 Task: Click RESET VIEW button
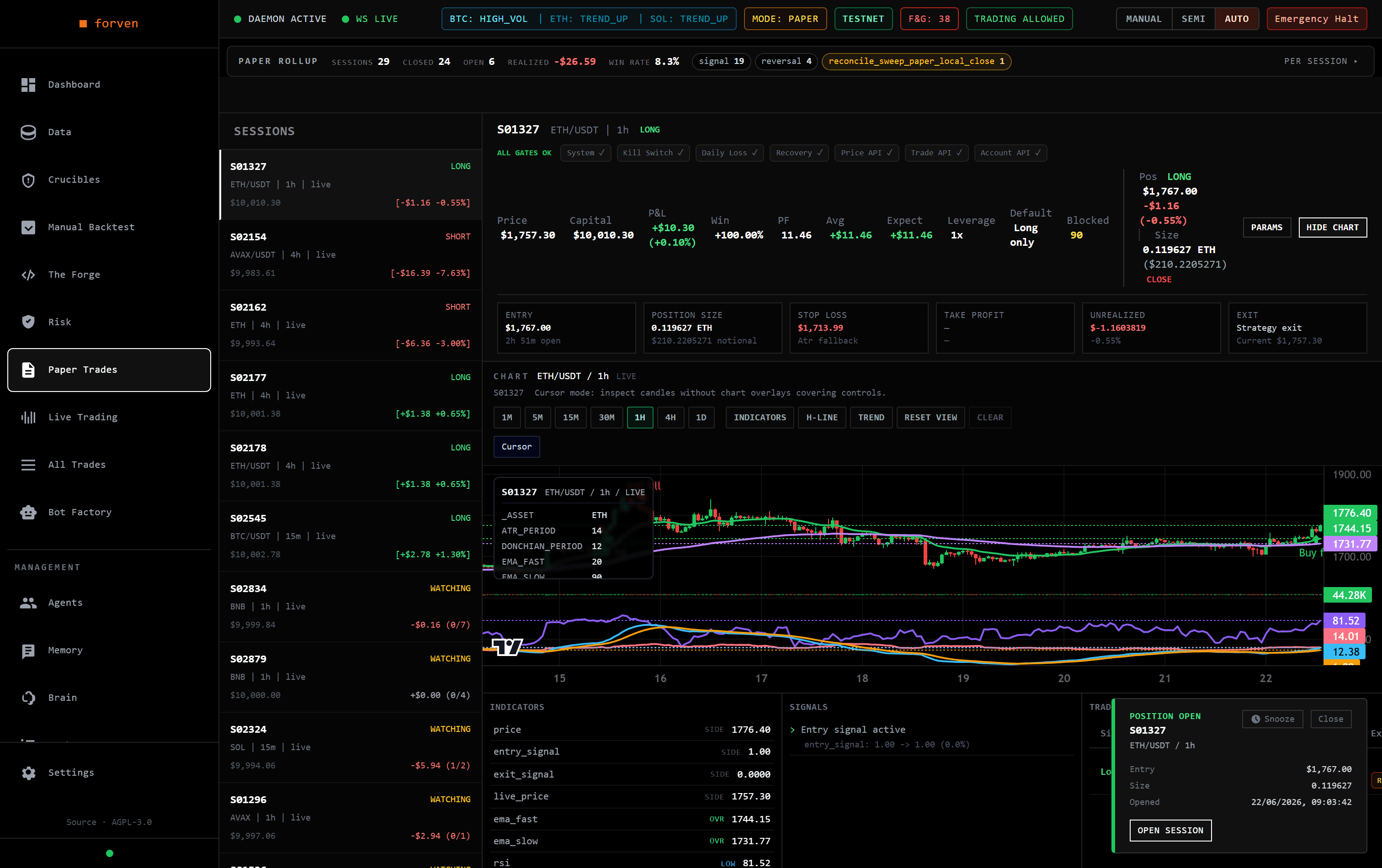930,418
